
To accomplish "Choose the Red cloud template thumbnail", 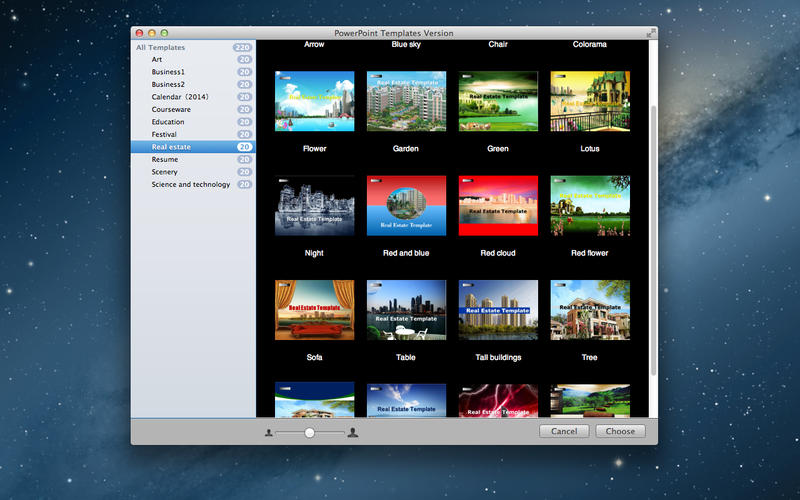I will [498, 205].
